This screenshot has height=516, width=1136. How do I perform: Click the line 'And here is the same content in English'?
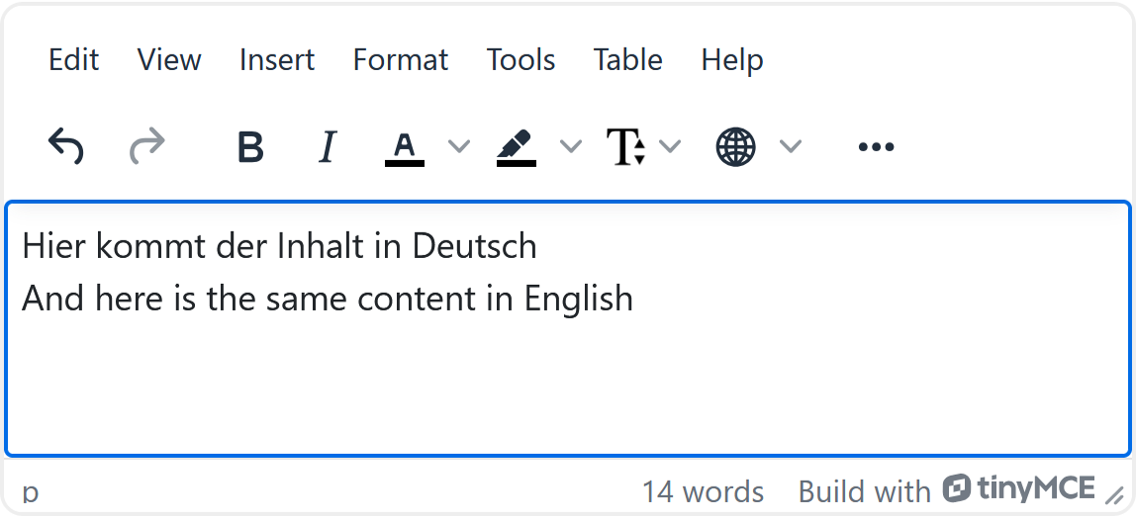point(327,299)
